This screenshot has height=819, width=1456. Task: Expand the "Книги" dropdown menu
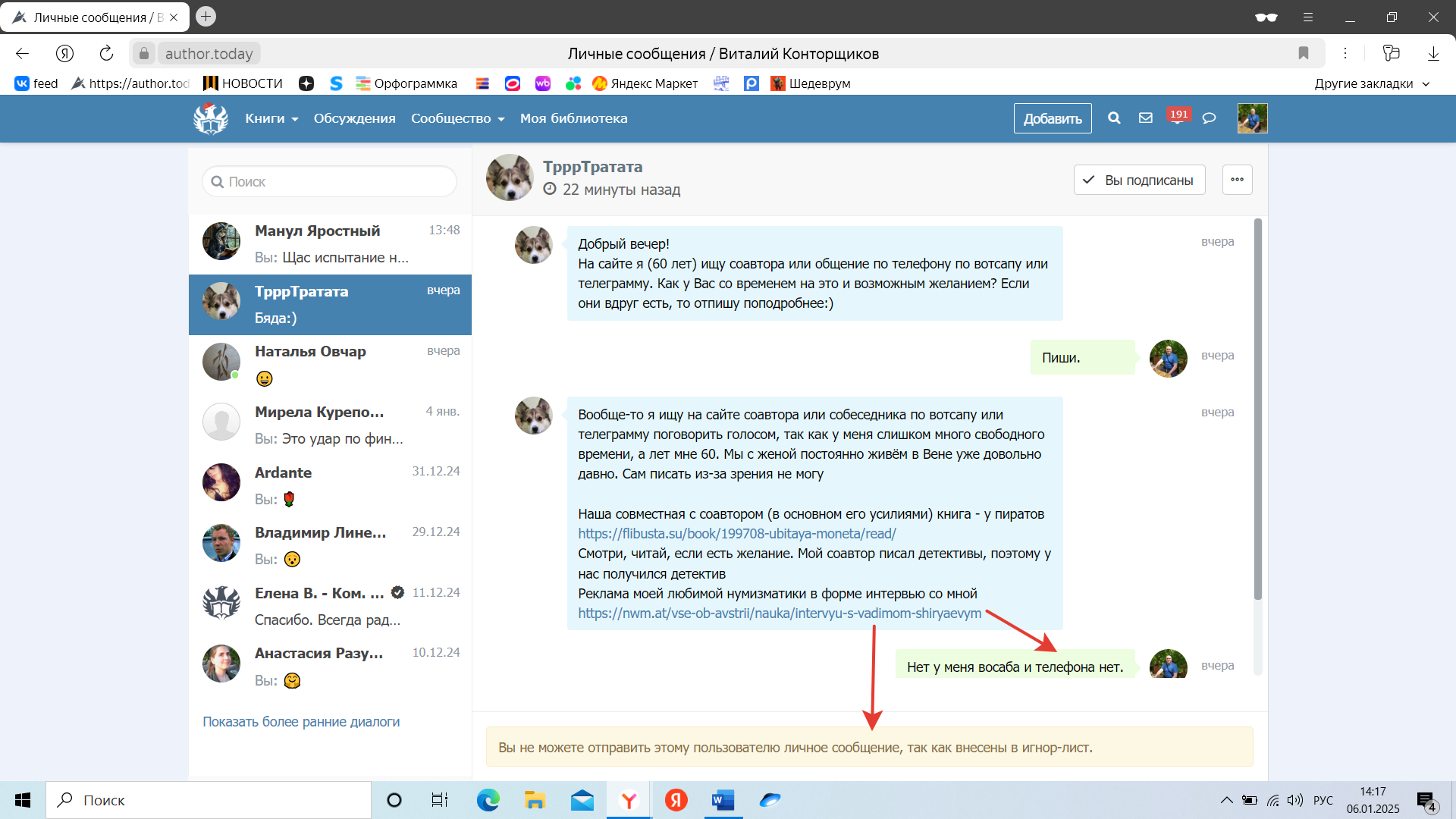point(271,118)
